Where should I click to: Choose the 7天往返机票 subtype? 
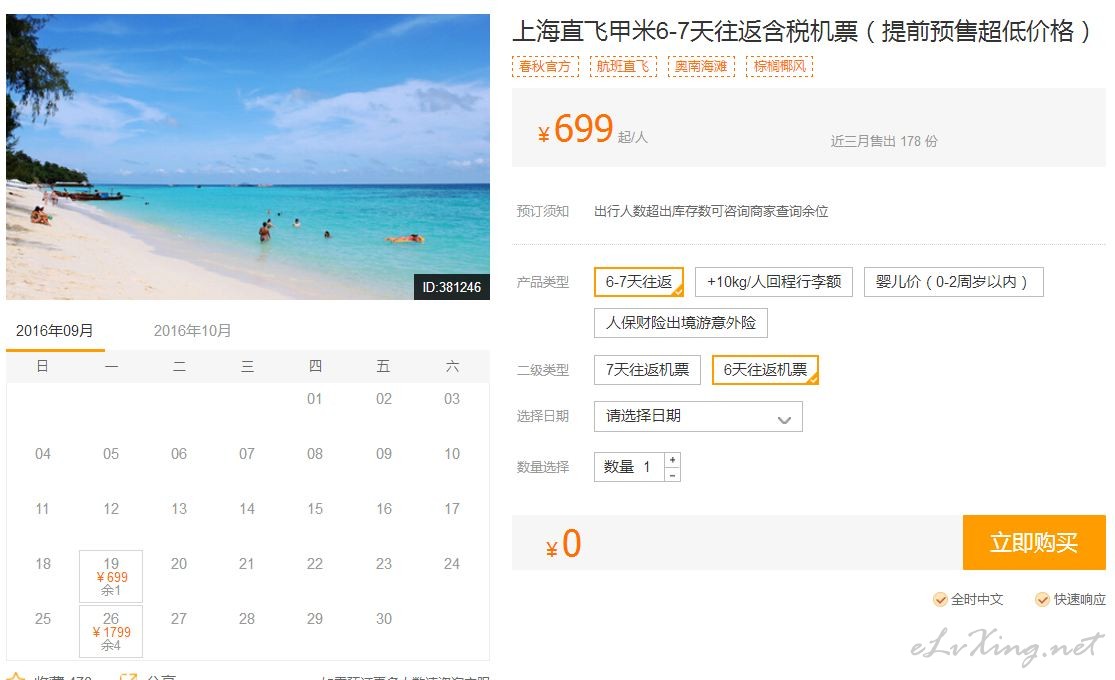[x=647, y=370]
